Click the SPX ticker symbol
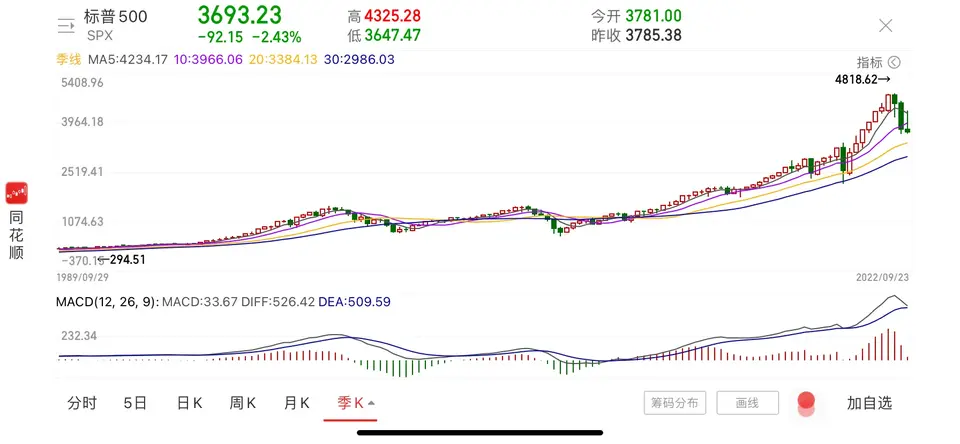 point(99,36)
